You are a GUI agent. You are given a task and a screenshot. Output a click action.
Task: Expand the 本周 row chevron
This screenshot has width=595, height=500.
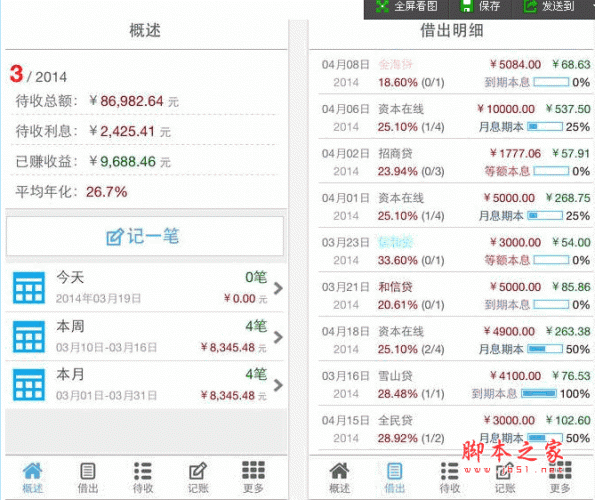click(x=279, y=337)
